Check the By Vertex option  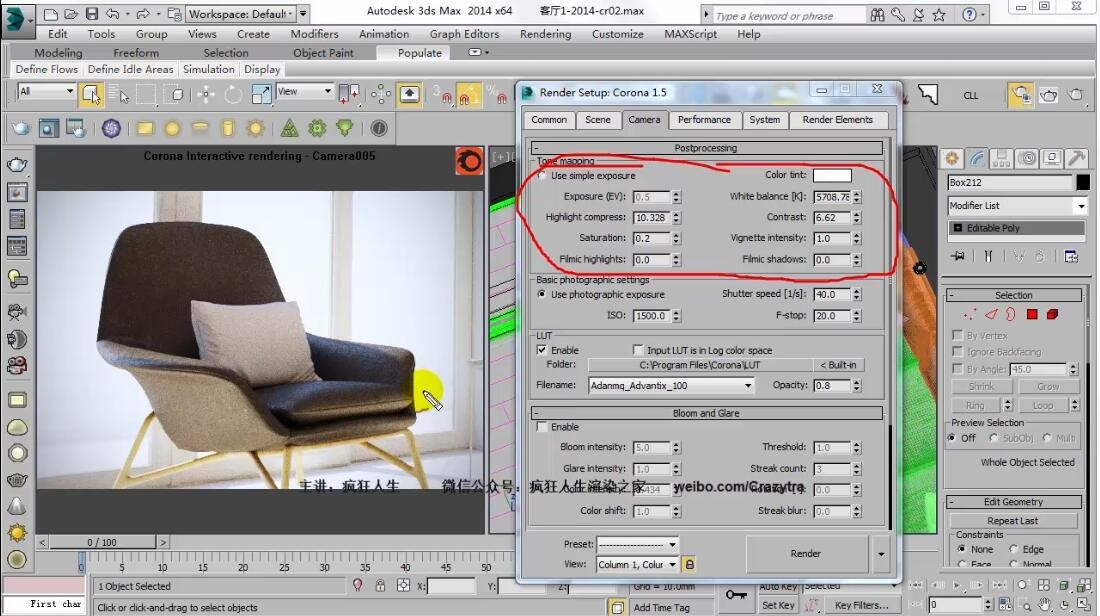coord(958,335)
